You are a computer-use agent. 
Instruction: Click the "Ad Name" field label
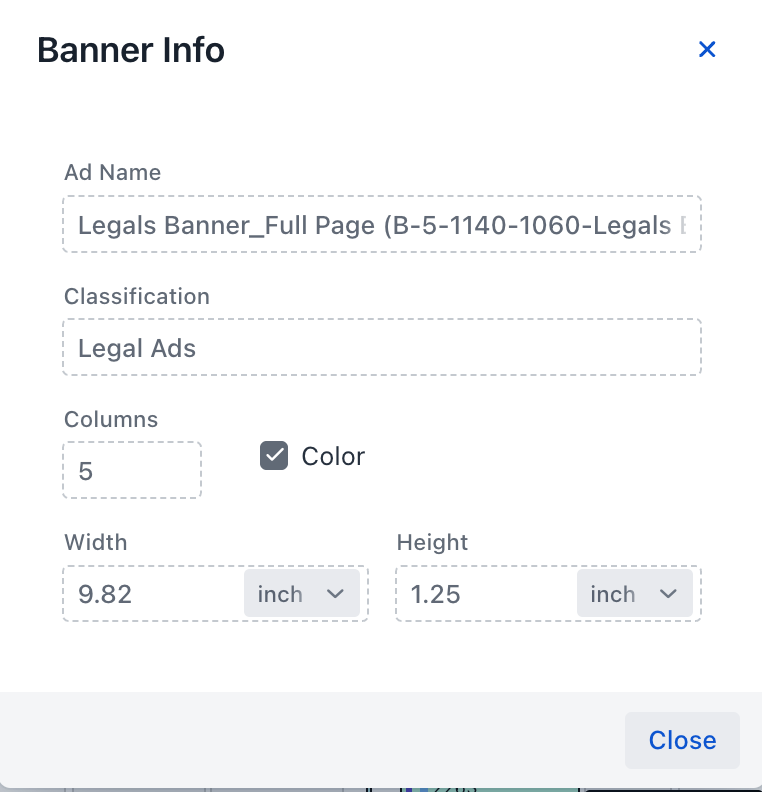pyautogui.click(x=112, y=172)
